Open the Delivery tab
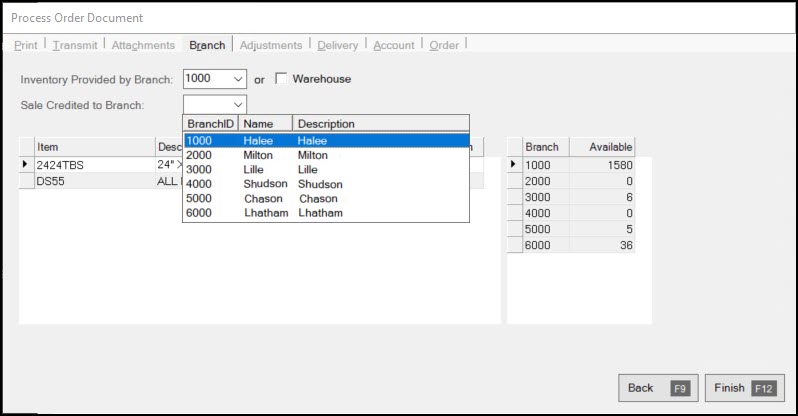 (338, 45)
